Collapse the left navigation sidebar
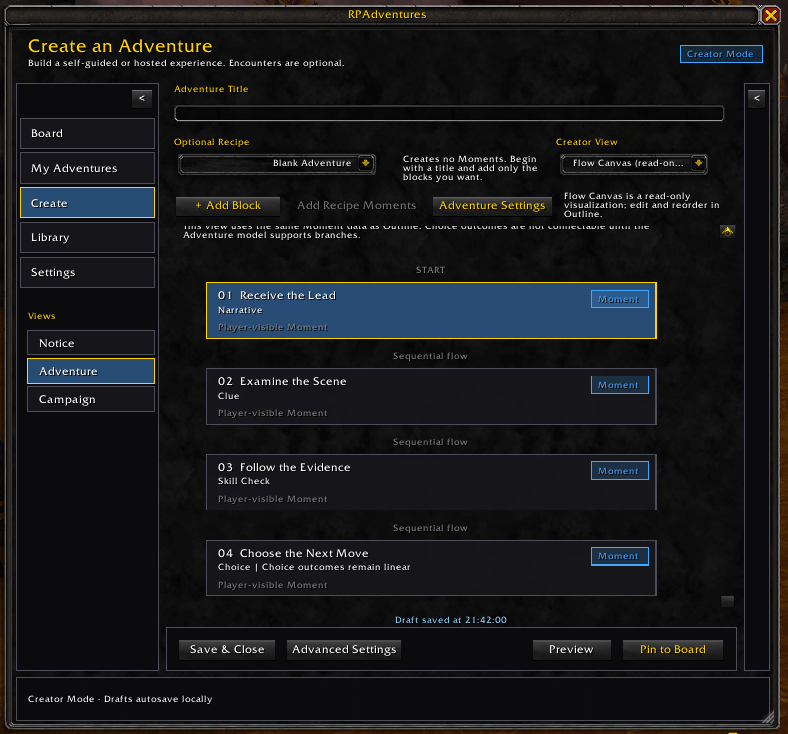Screen dimensions: 788x734 coord(142,98)
